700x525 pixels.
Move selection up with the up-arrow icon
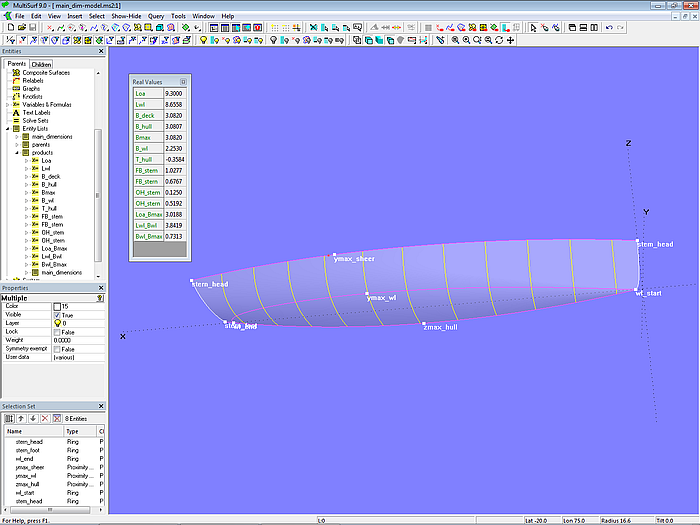(21, 418)
